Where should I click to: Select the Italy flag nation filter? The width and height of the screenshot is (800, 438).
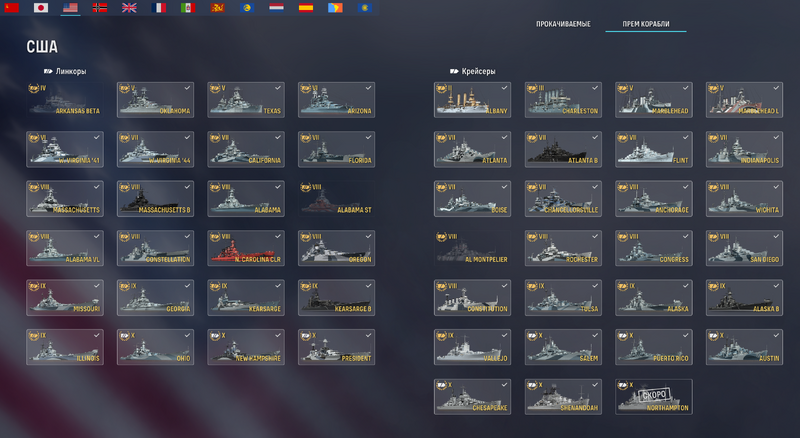(x=188, y=8)
